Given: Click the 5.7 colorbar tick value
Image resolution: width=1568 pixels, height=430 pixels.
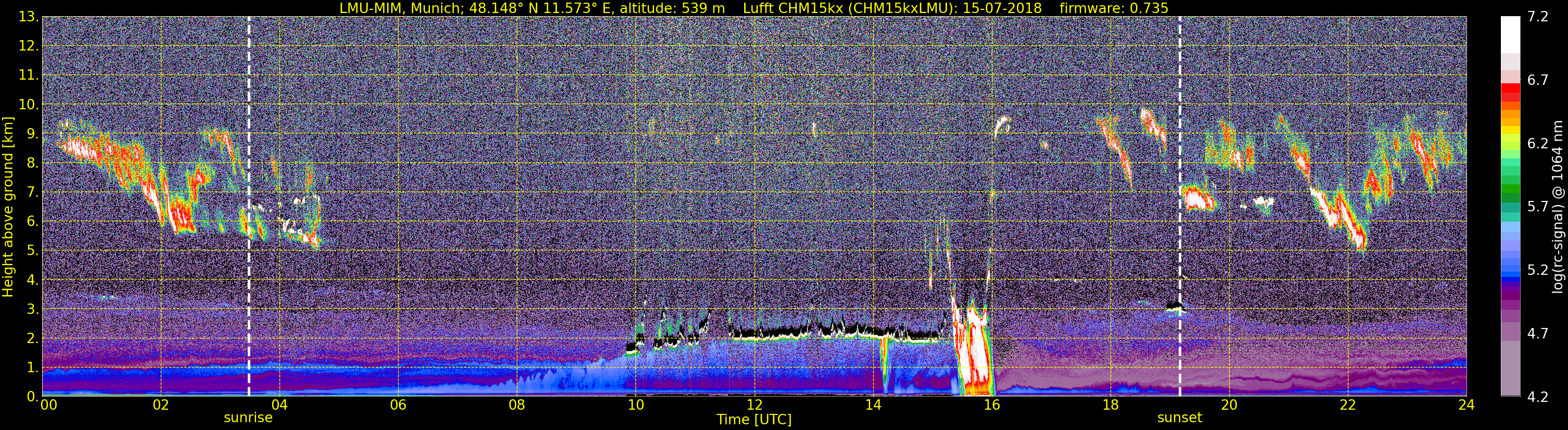Looking at the screenshot, I should pyautogui.click(x=1538, y=207).
